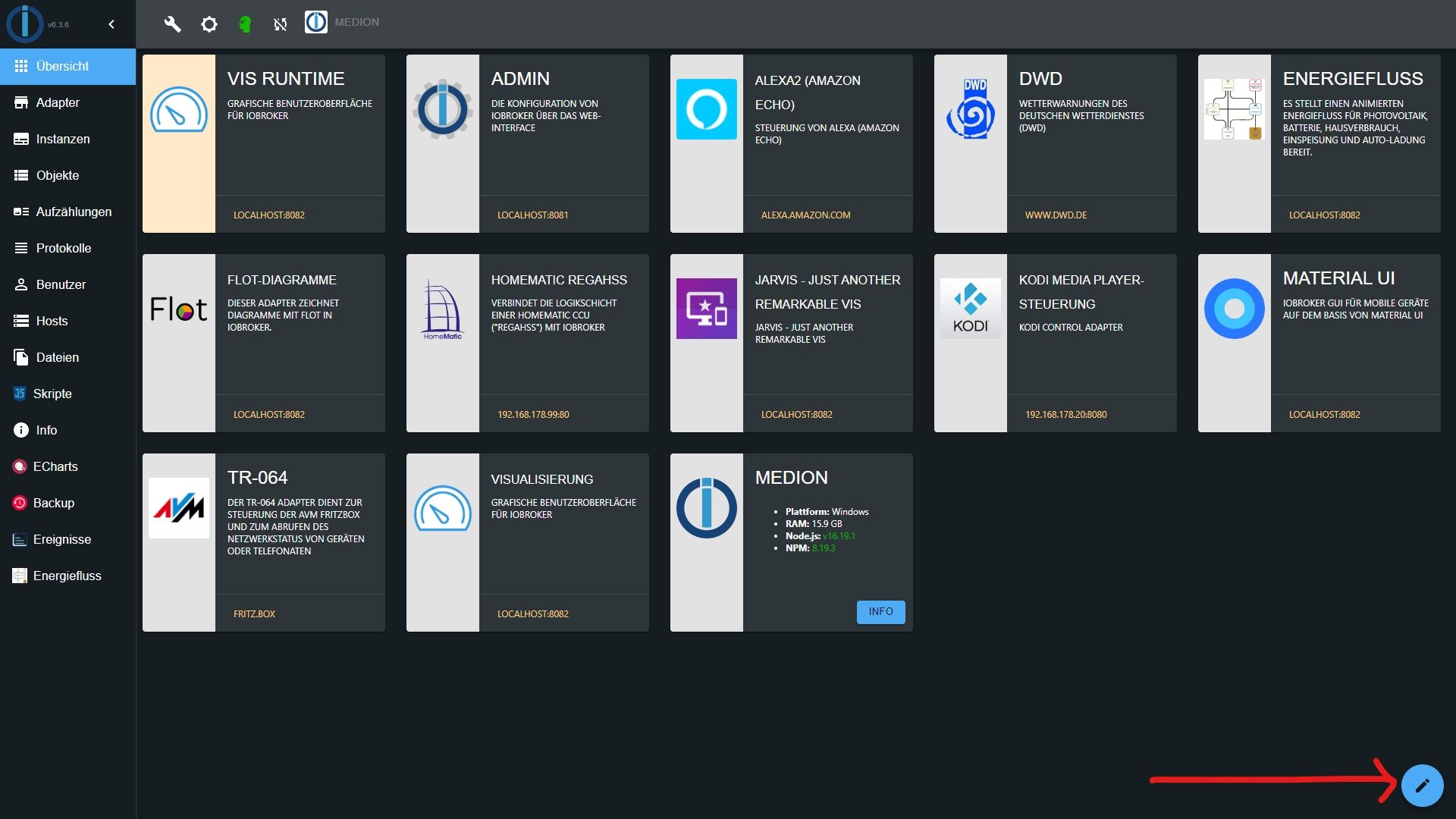This screenshot has height=819, width=1456.
Task: Open the Protokolle sidebar item
Action: coord(63,248)
